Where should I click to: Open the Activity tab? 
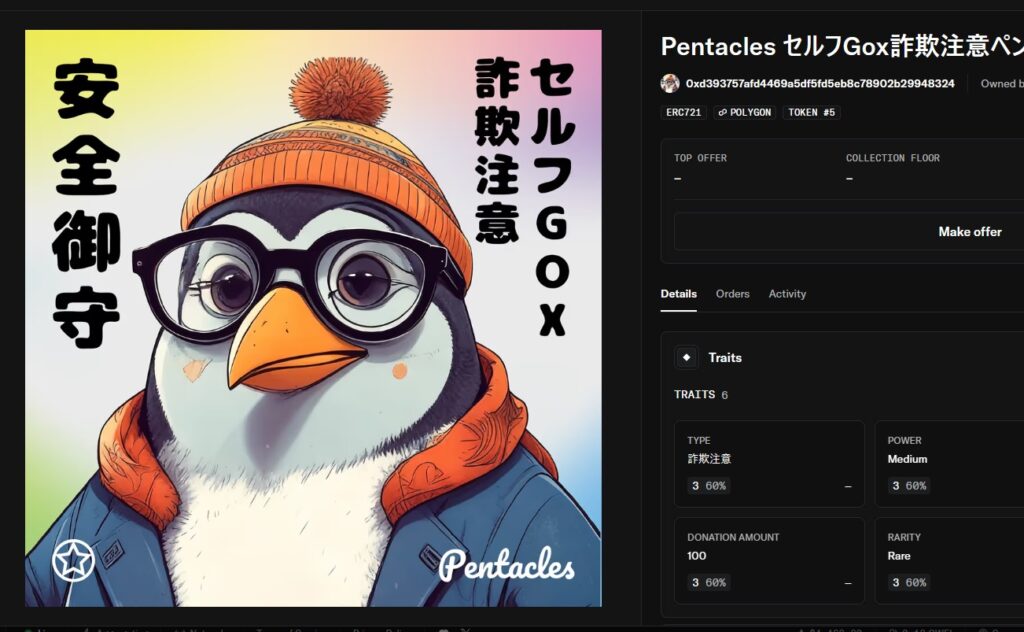787,294
